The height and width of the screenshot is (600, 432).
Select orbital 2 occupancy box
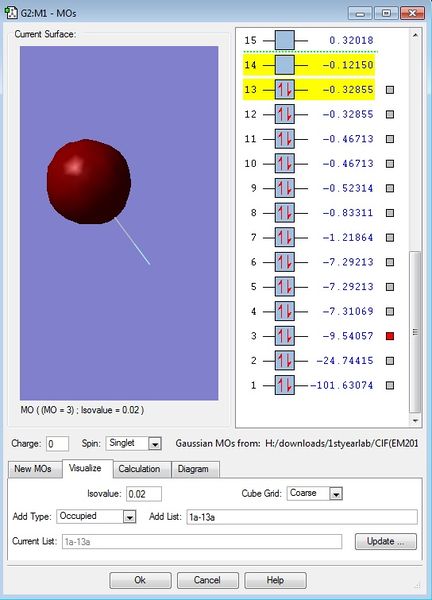pyautogui.click(x=285, y=360)
